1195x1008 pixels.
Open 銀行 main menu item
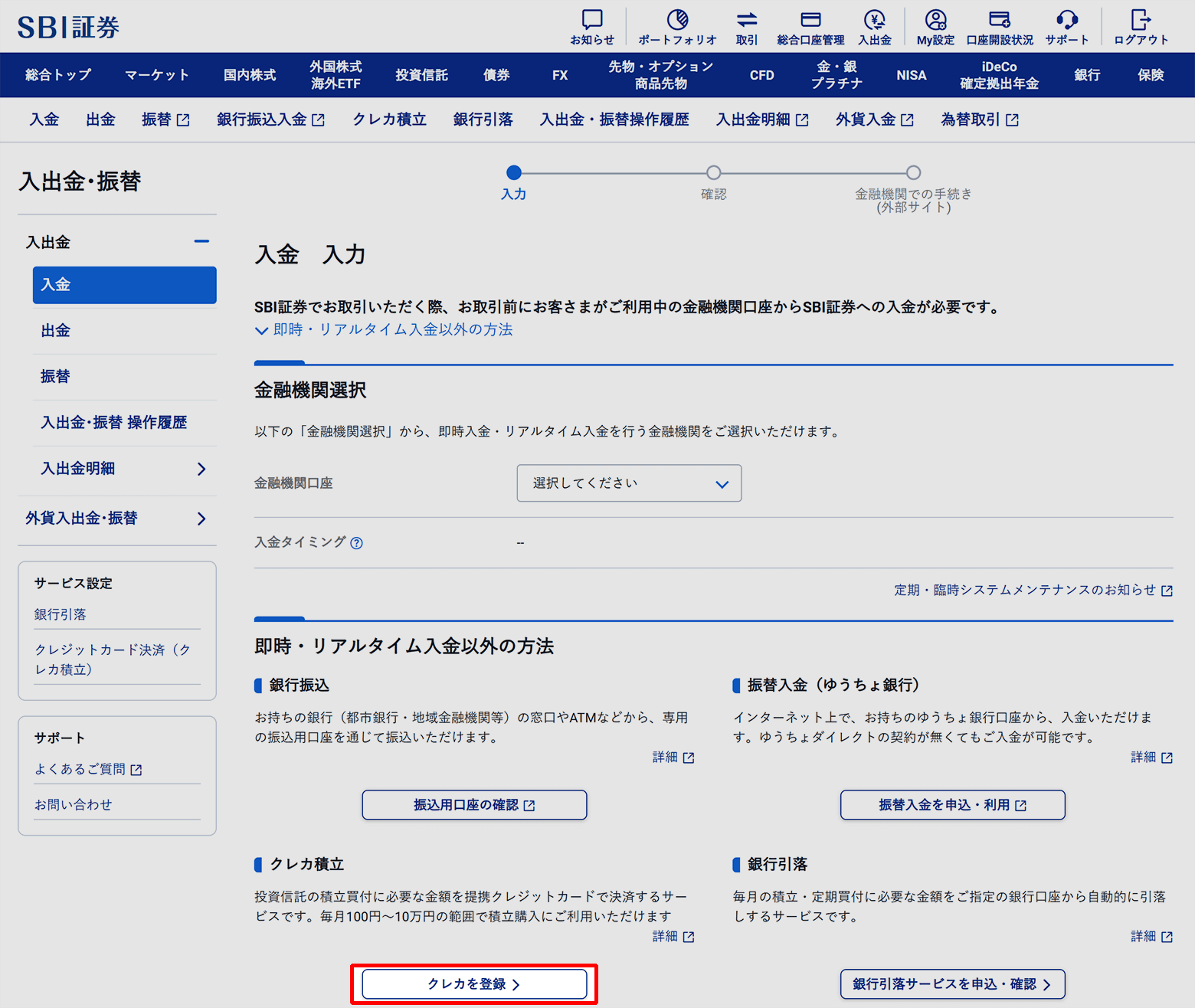click(1087, 75)
